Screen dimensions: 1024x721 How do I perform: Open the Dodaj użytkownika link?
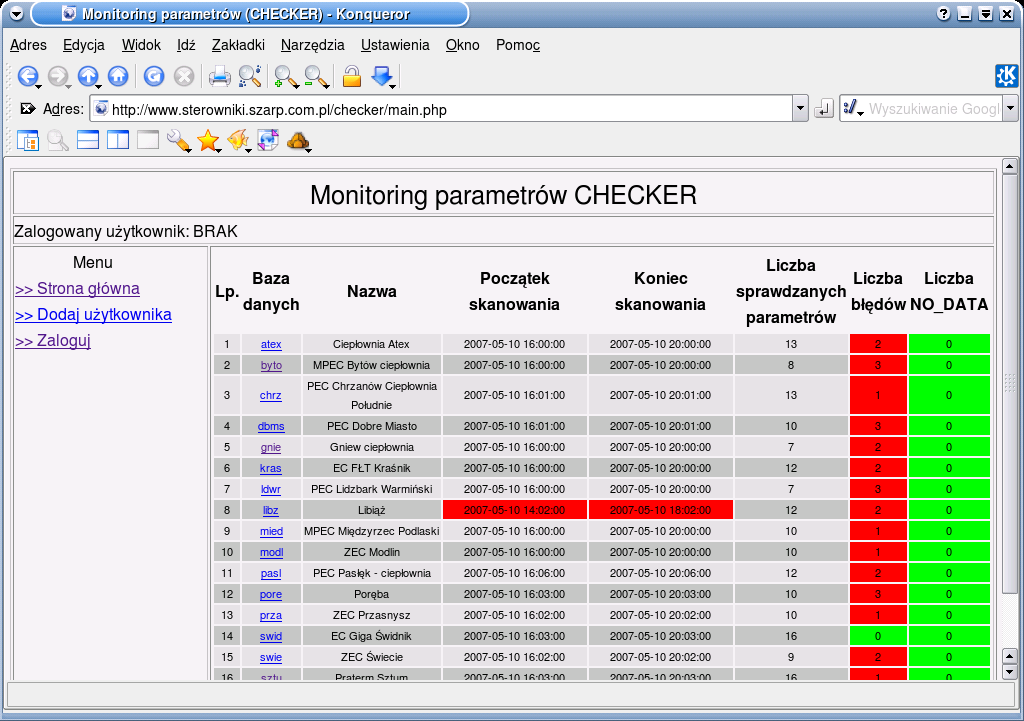(x=93, y=315)
